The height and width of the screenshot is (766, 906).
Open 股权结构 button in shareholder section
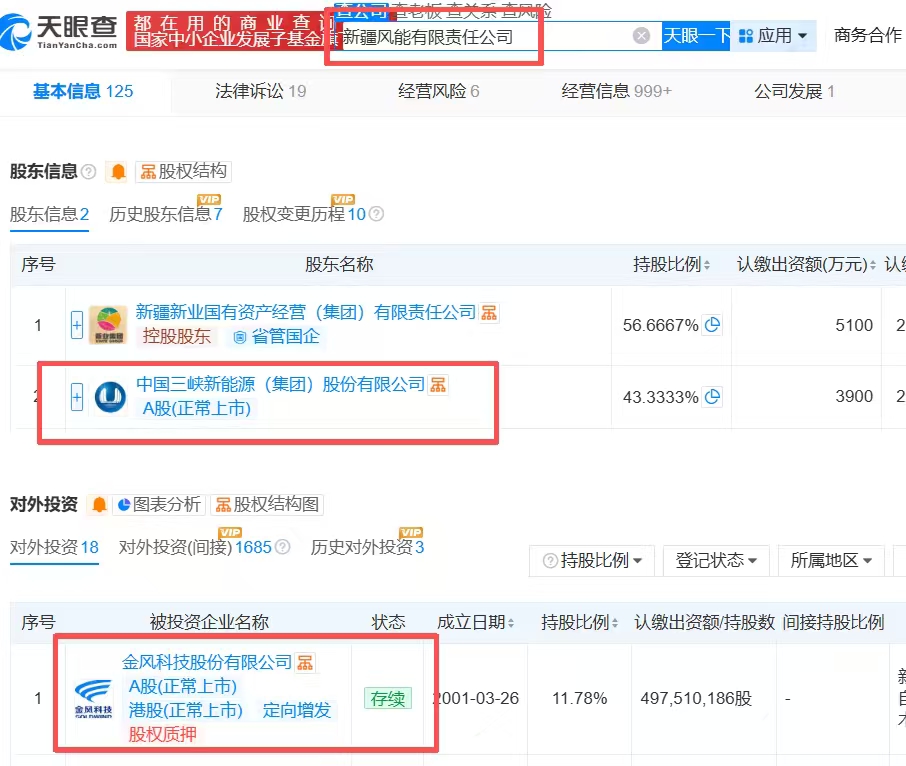pos(183,172)
